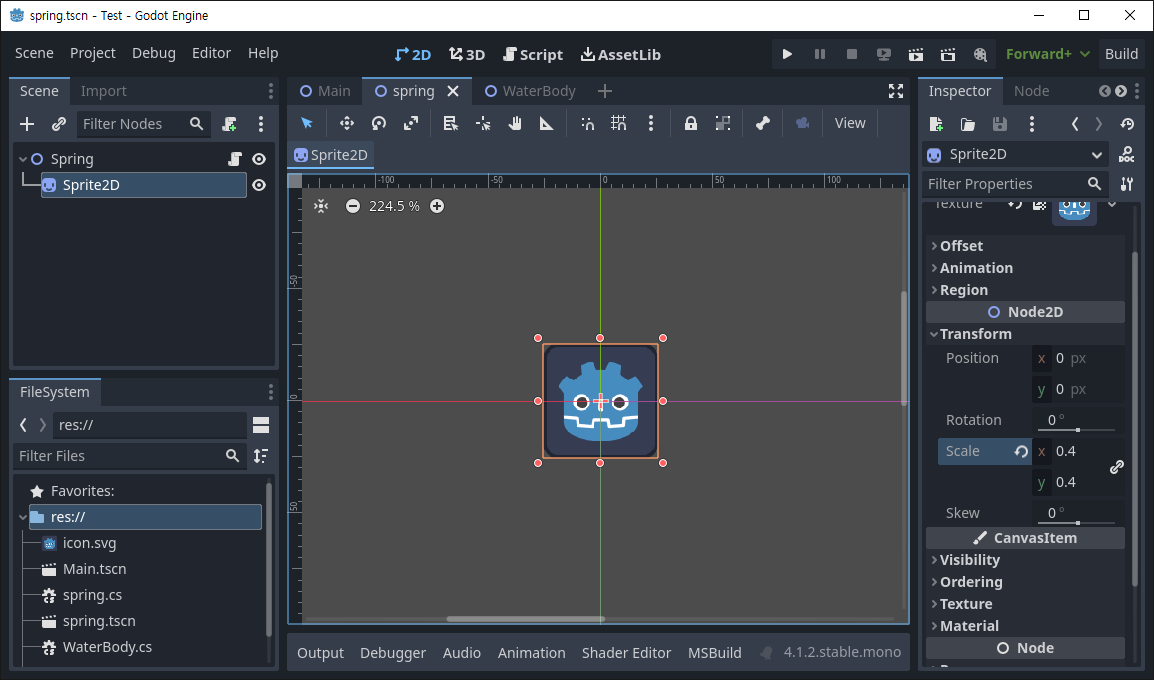Group the selected node's children
Viewport: 1154px width, 680px height.
(723, 123)
